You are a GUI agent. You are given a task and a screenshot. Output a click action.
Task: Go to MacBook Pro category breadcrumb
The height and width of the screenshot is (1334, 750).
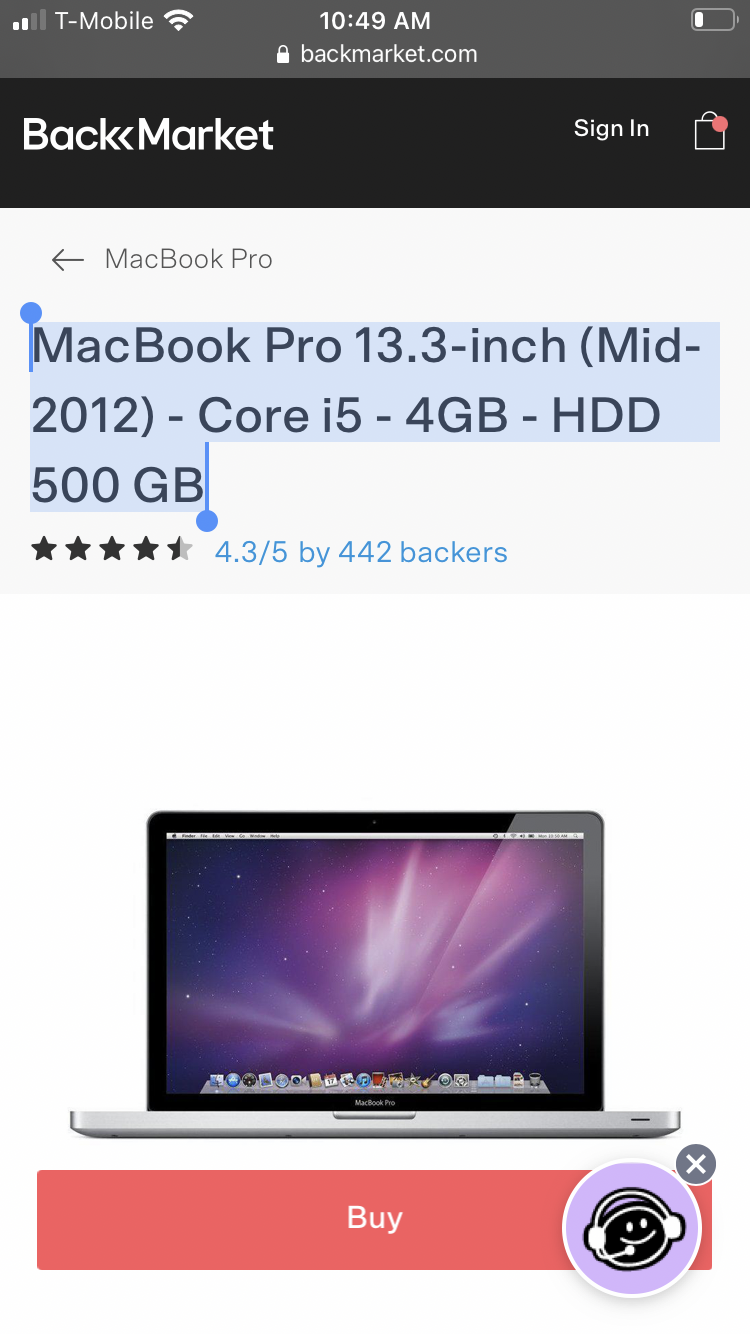pos(188,260)
